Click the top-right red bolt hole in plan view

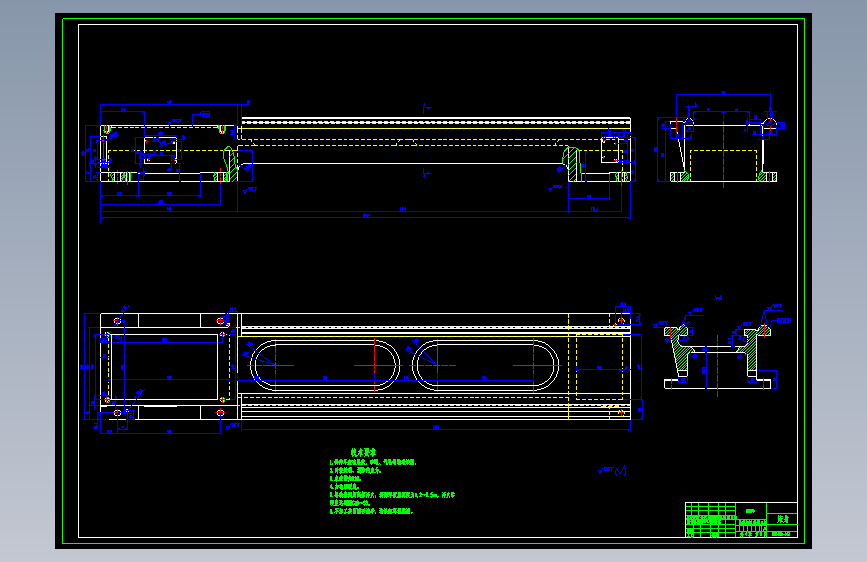click(621, 320)
